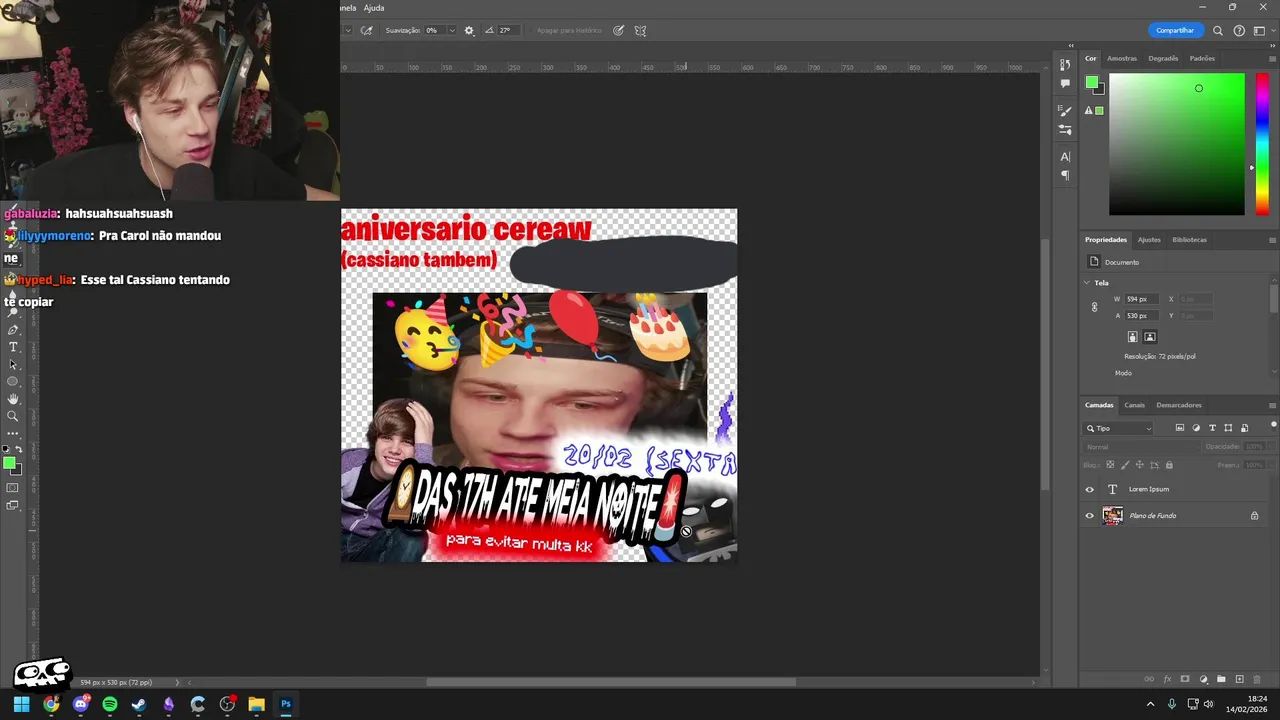This screenshot has width=1280, height=720.
Task: Open the Windows Start menu
Action: 21,704
